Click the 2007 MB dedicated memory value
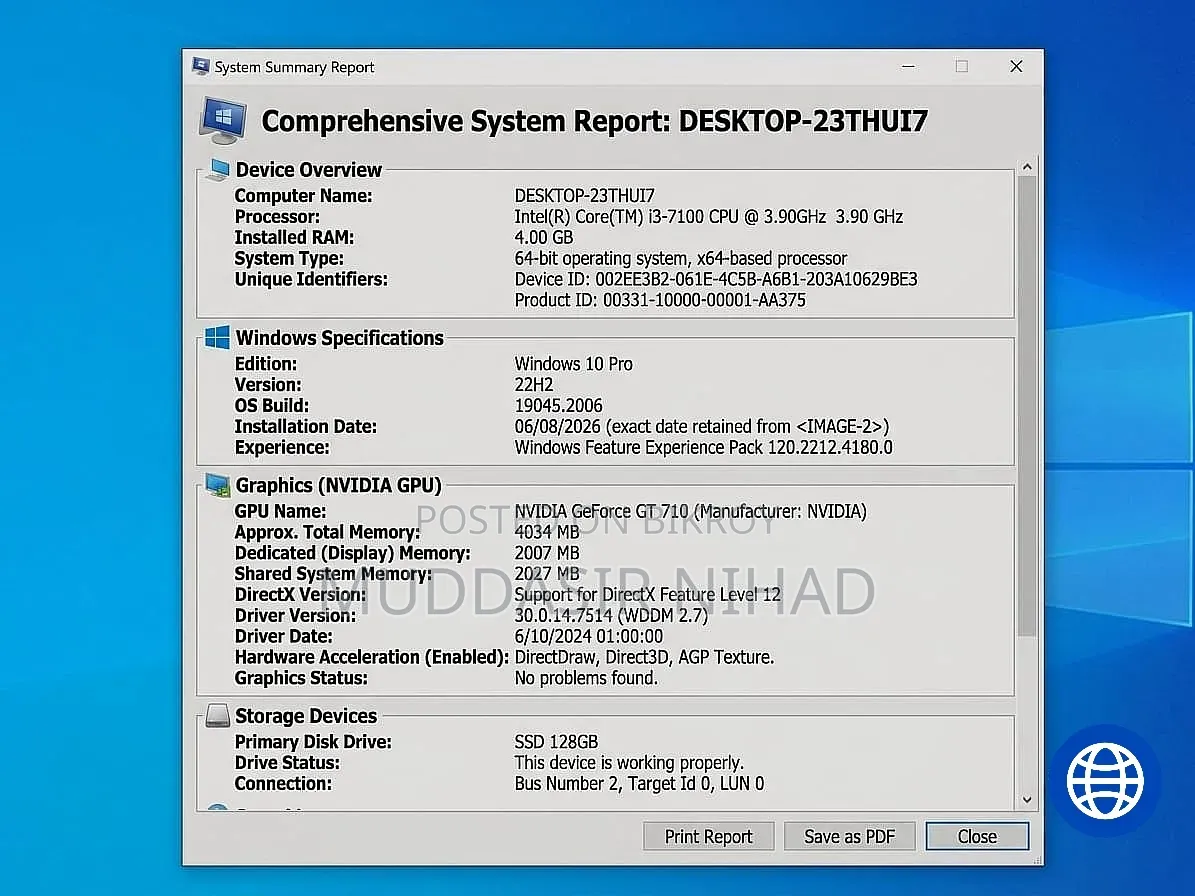Image resolution: width=1195 pixels, height=896 pixels. (546, 553)
